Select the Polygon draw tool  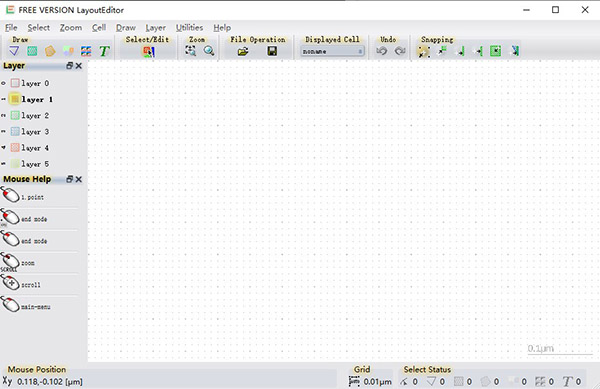50,51
